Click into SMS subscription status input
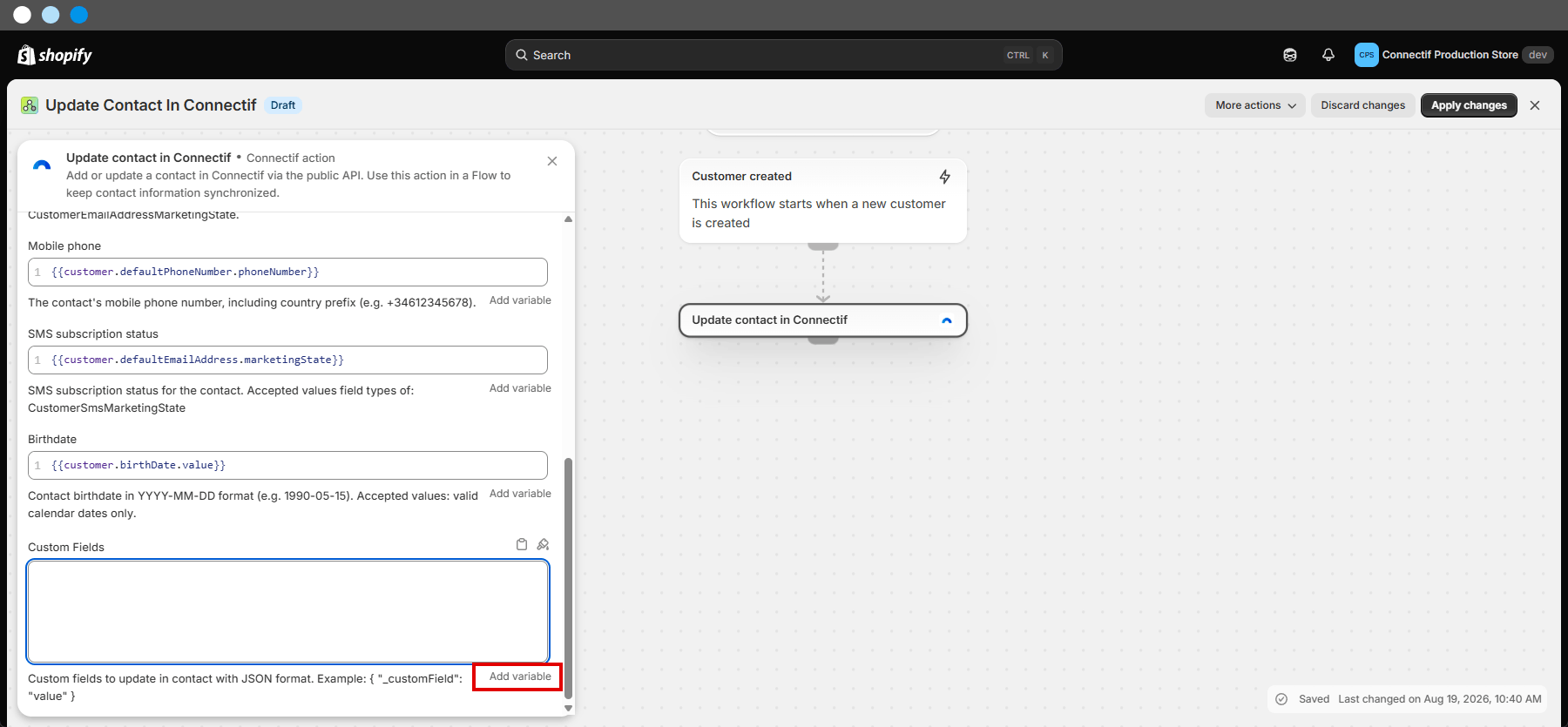1568x727 pixels. pyautogui.click(x=287, y=360)
